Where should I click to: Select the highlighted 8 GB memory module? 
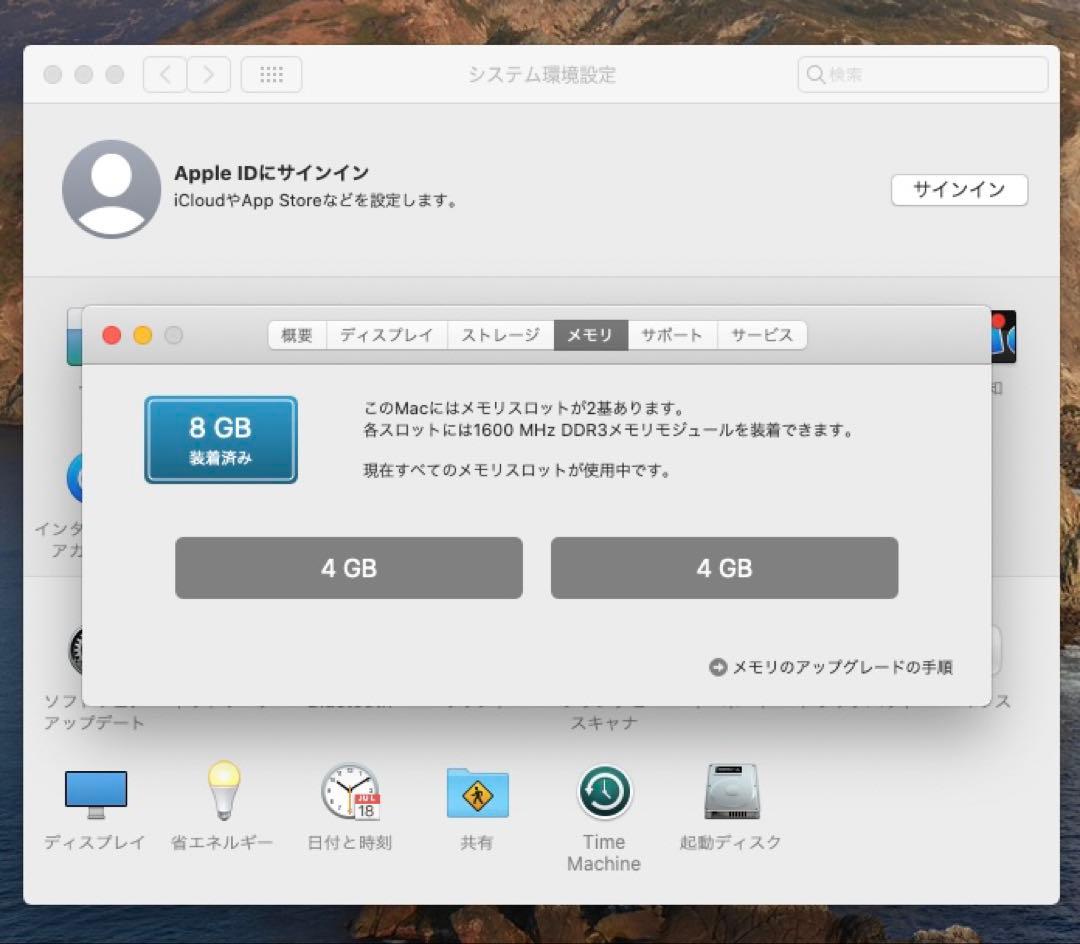220,440
